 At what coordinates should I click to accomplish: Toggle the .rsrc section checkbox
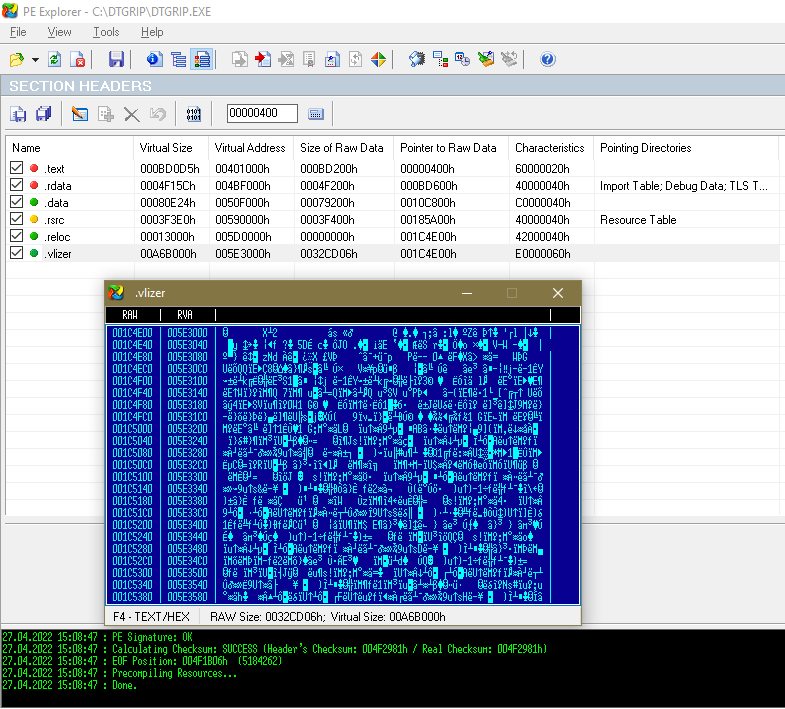pyautogui.click(x=16, y=220)
